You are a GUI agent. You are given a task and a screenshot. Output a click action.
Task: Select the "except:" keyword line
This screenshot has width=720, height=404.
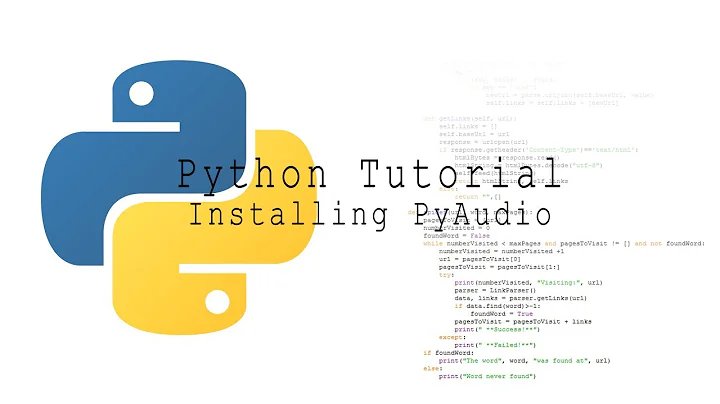[x=452, y=335]
